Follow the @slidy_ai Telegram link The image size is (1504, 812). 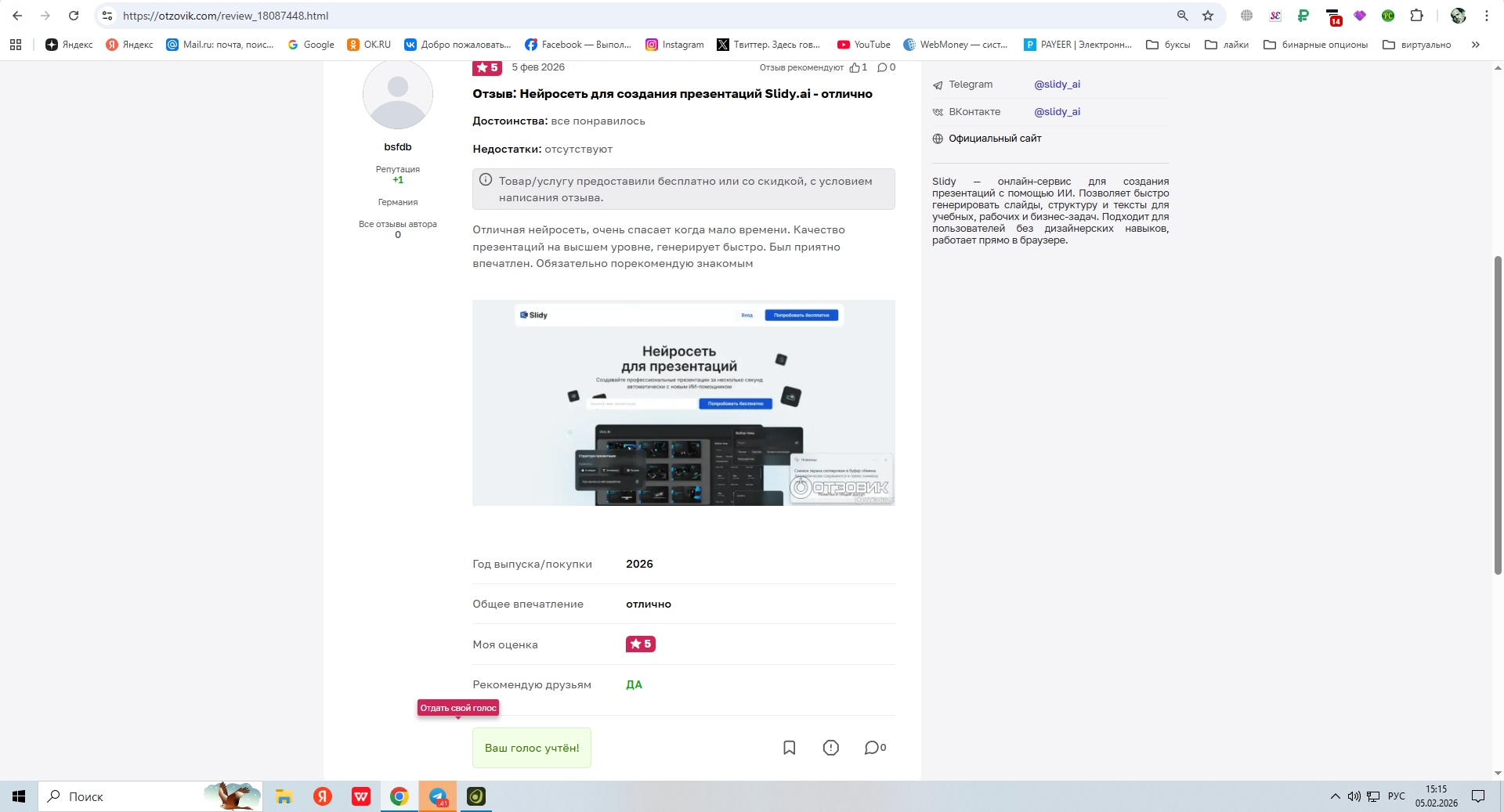[x=1057, y=85]
